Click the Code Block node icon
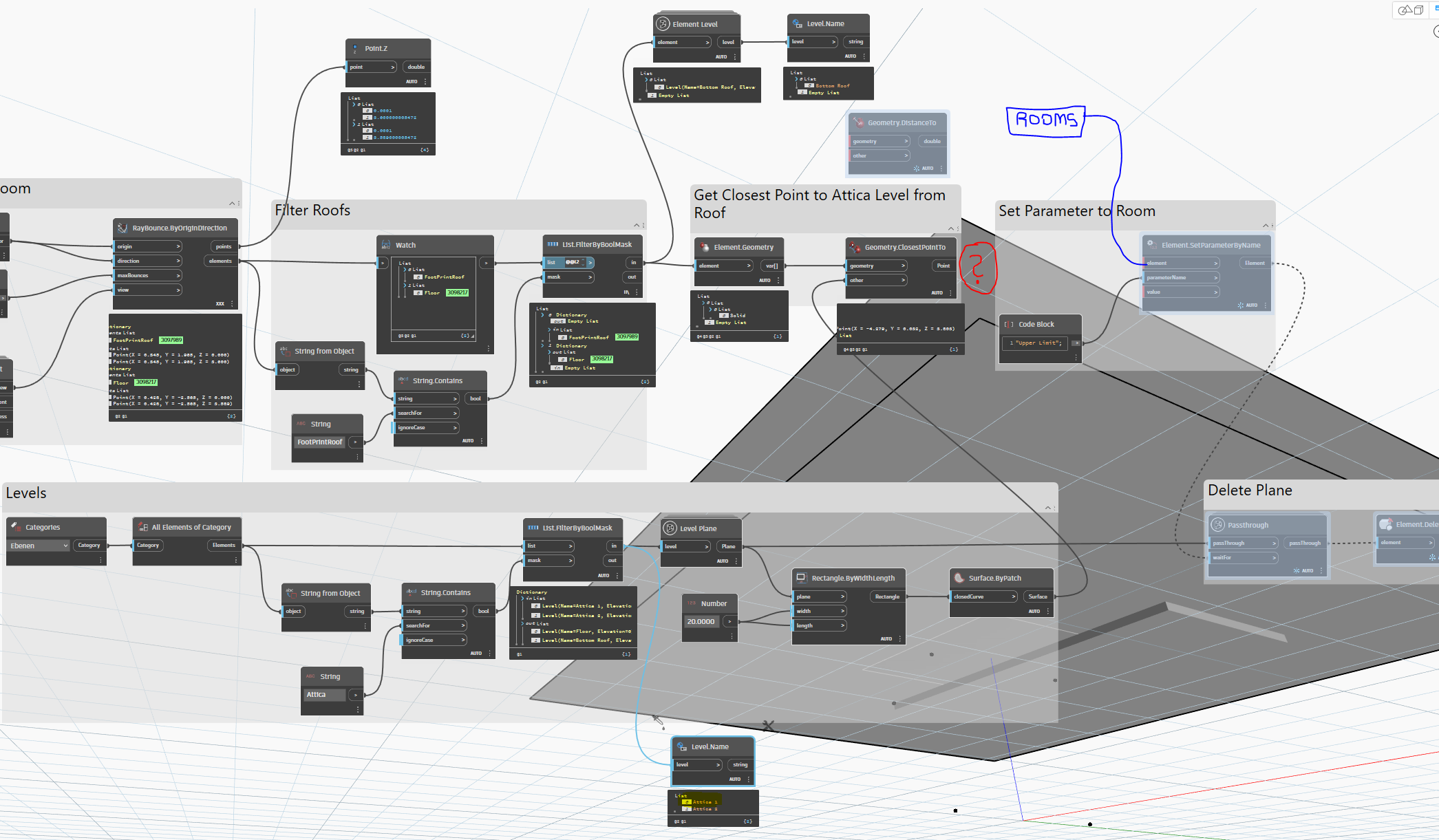The image size is (1439, 840). 1010,323
